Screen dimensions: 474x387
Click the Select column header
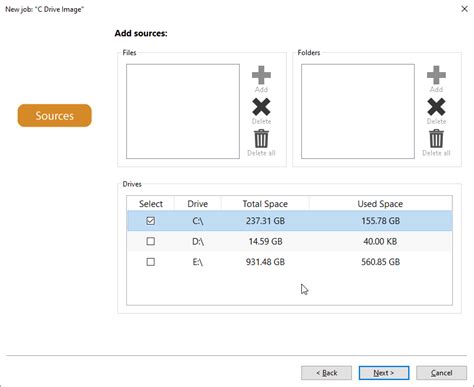tap(151, 204)
